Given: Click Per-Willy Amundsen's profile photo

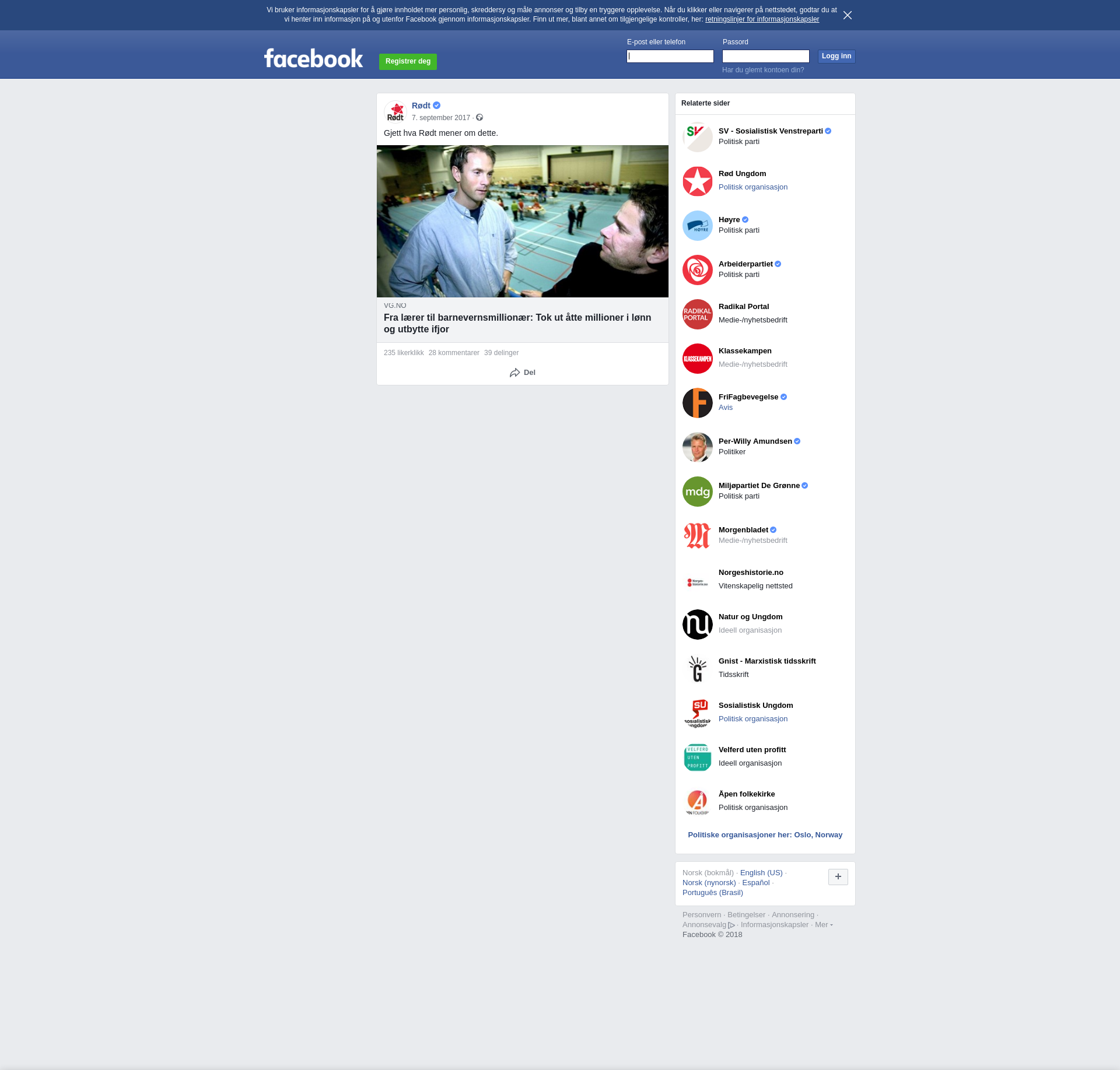Looking at the screenshot, I should [x=698, y=447].
